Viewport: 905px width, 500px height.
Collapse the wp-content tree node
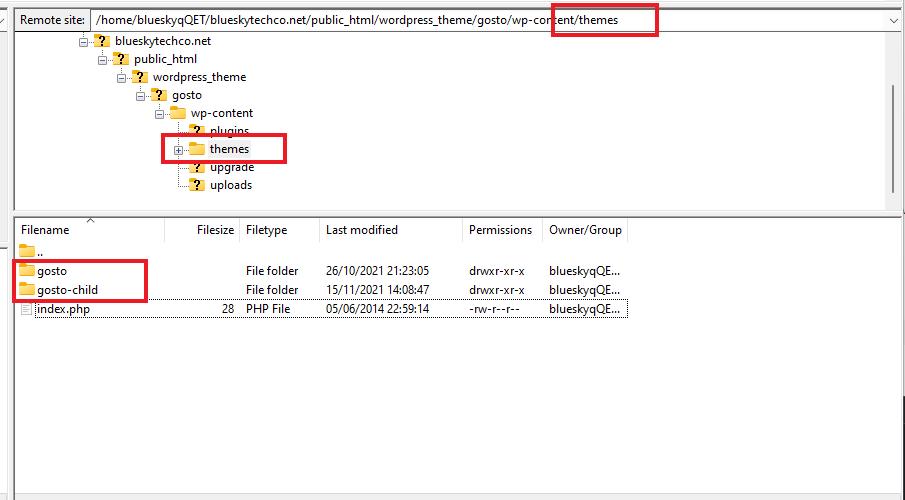[x=160, y=114]
